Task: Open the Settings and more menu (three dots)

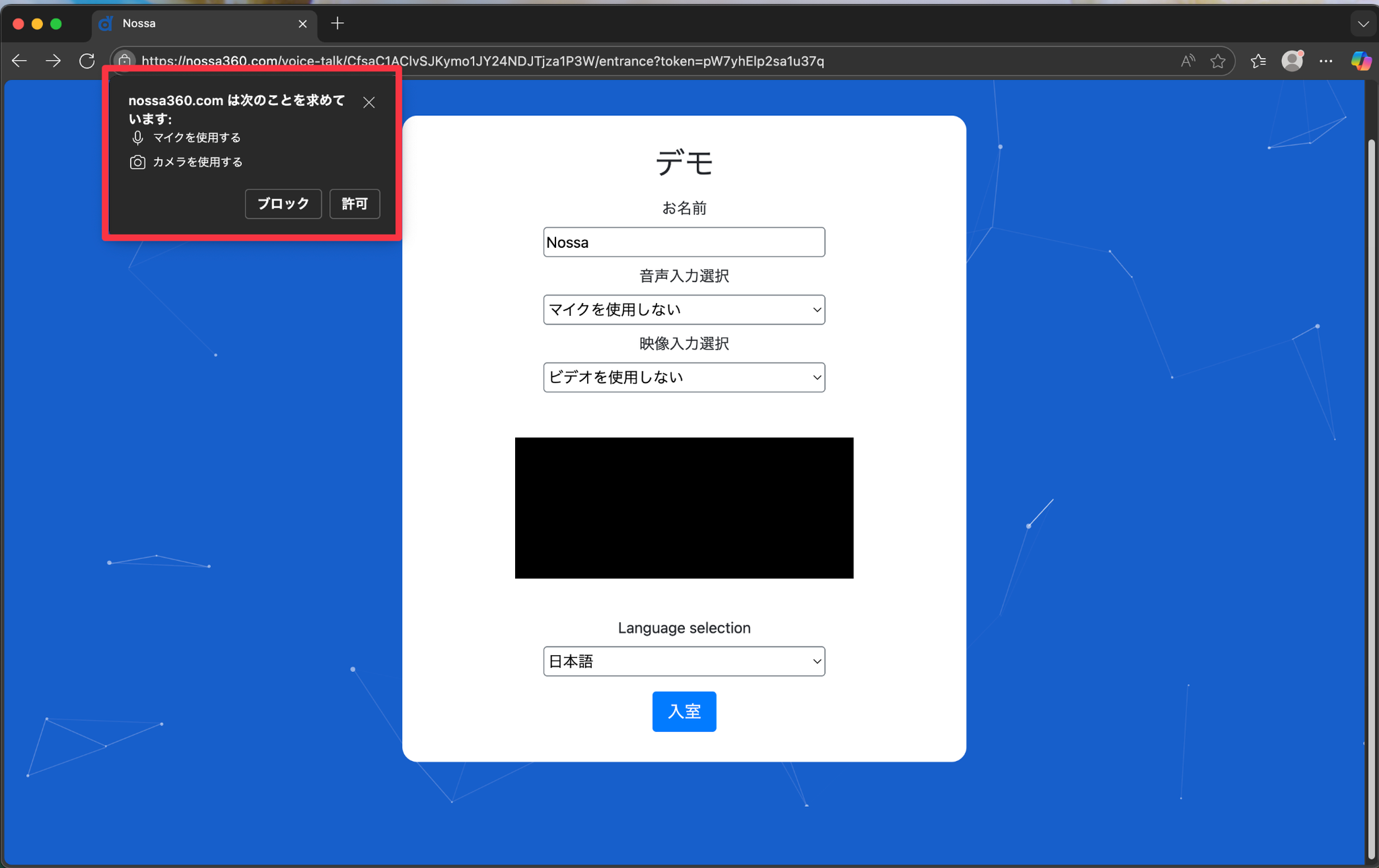Action: (x=1326, y=61)
